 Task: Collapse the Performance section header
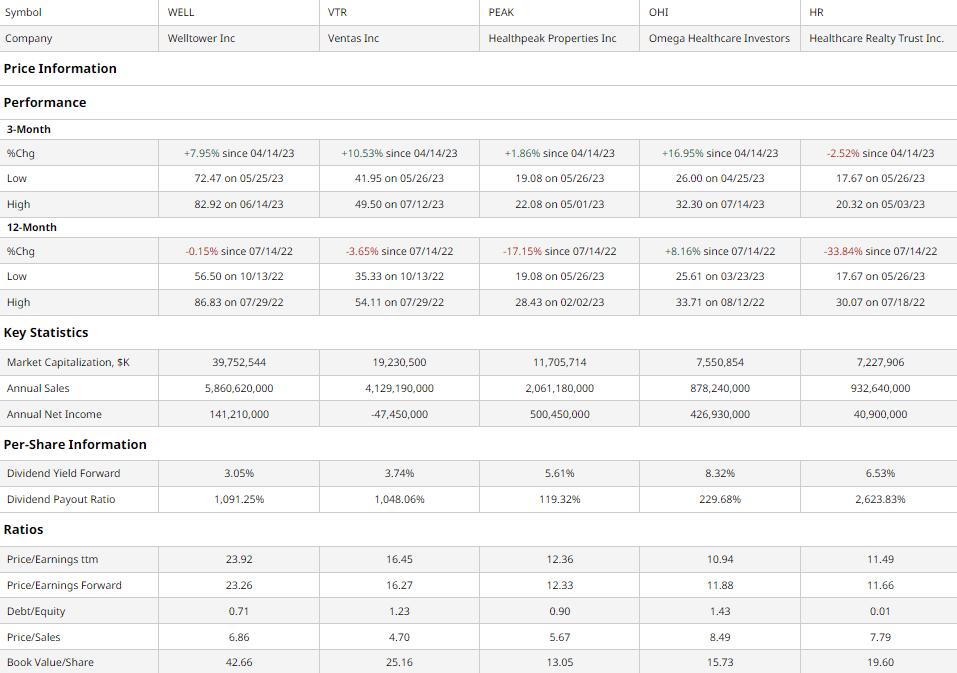[x=46, y=102]
